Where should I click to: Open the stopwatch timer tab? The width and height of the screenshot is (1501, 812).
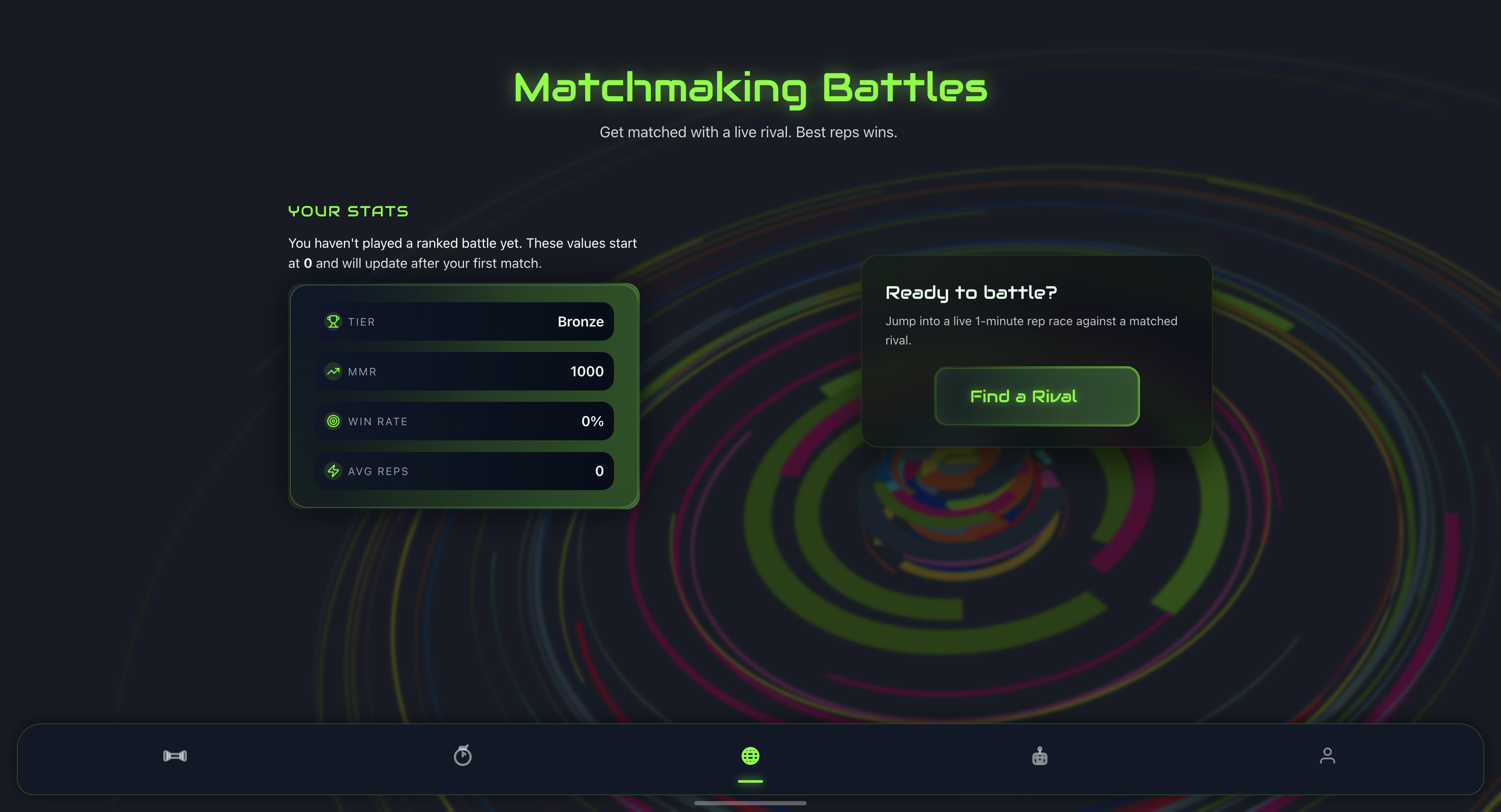pos(463,755)
